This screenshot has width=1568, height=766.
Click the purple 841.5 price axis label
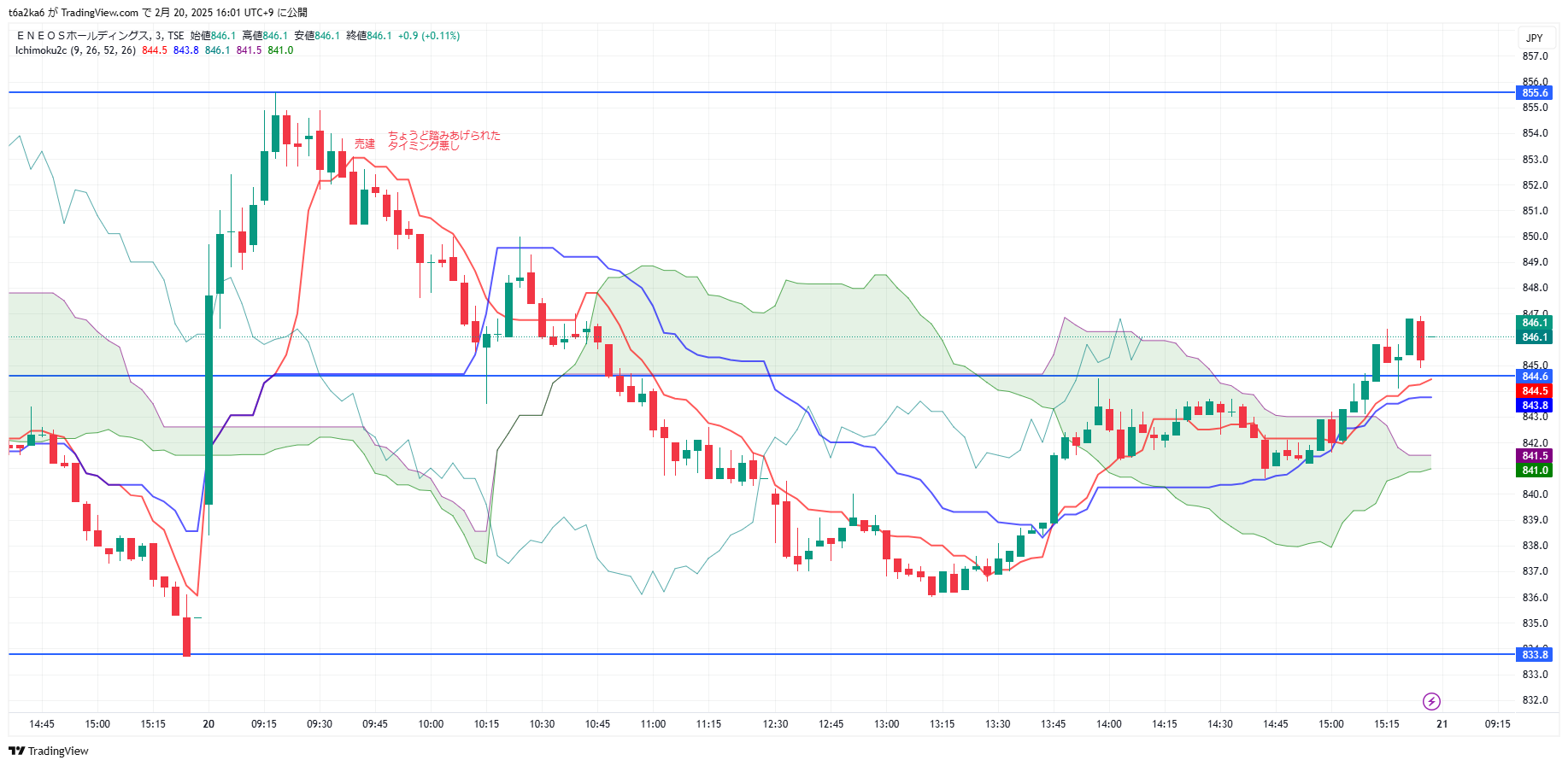pyautogui.click(x=1535, y=456)
